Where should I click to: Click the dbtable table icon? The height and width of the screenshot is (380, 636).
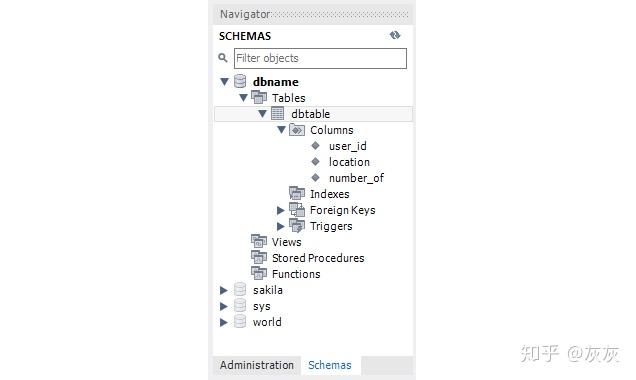[x=277, y=114]
